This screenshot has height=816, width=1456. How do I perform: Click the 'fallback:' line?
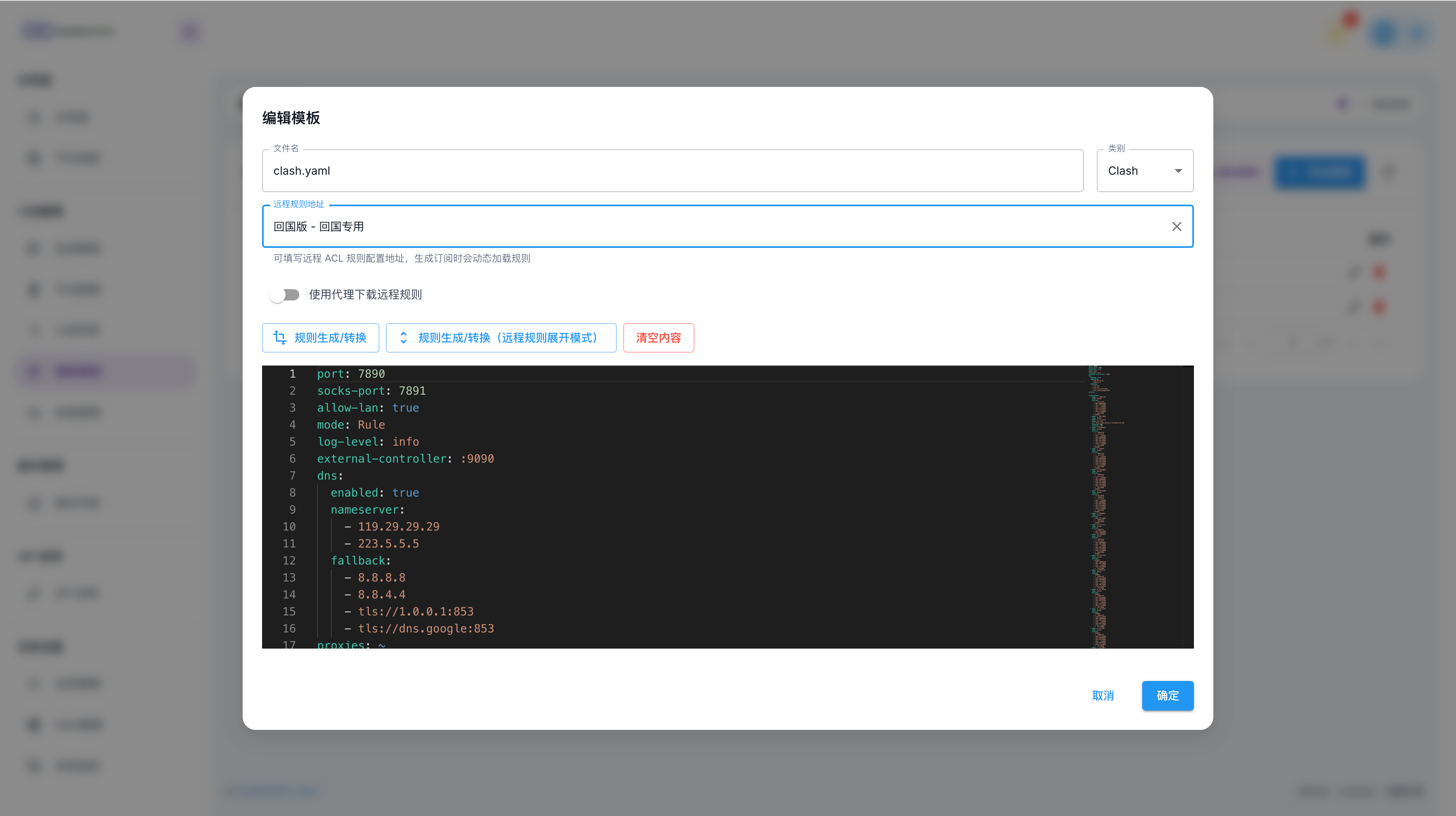(361, 560)
